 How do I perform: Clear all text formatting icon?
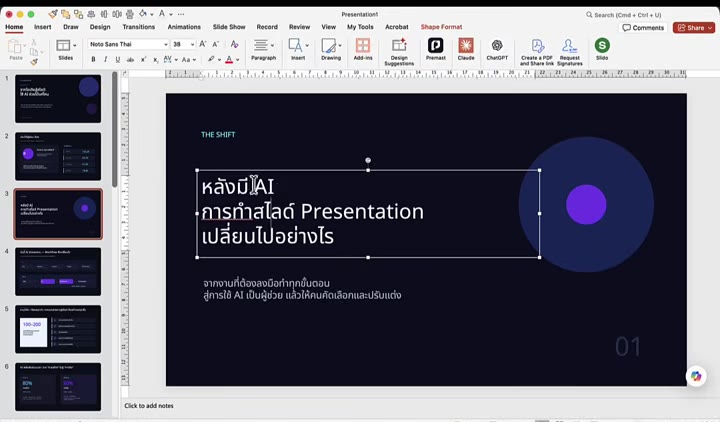coord(234,44)
